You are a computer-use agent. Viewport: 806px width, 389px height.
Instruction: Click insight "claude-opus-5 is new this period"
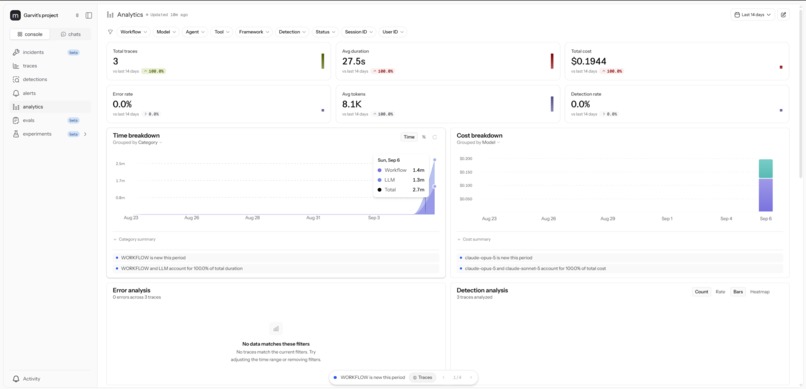[619, 258]
